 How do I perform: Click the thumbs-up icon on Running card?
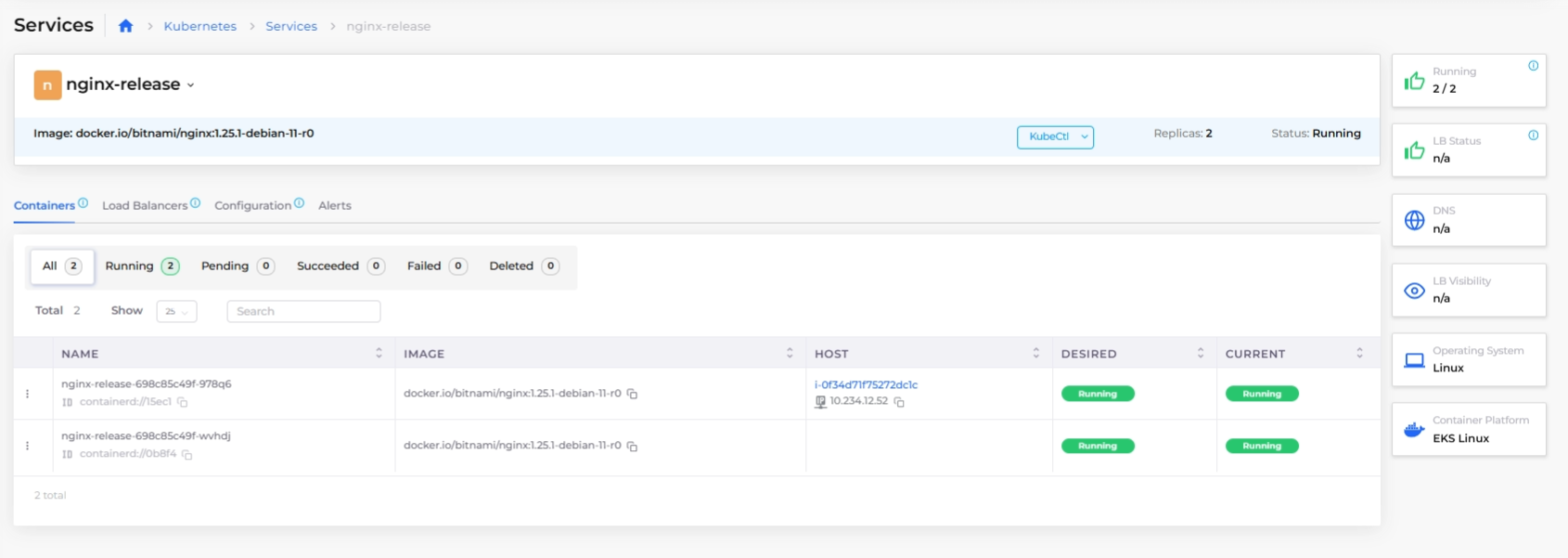pyautogui.click(x=1415, y=81)
